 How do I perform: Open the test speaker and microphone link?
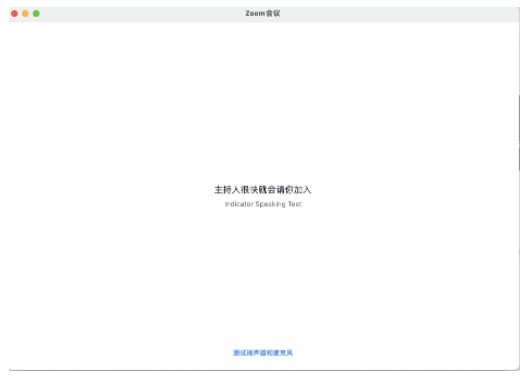pos(263,353)
